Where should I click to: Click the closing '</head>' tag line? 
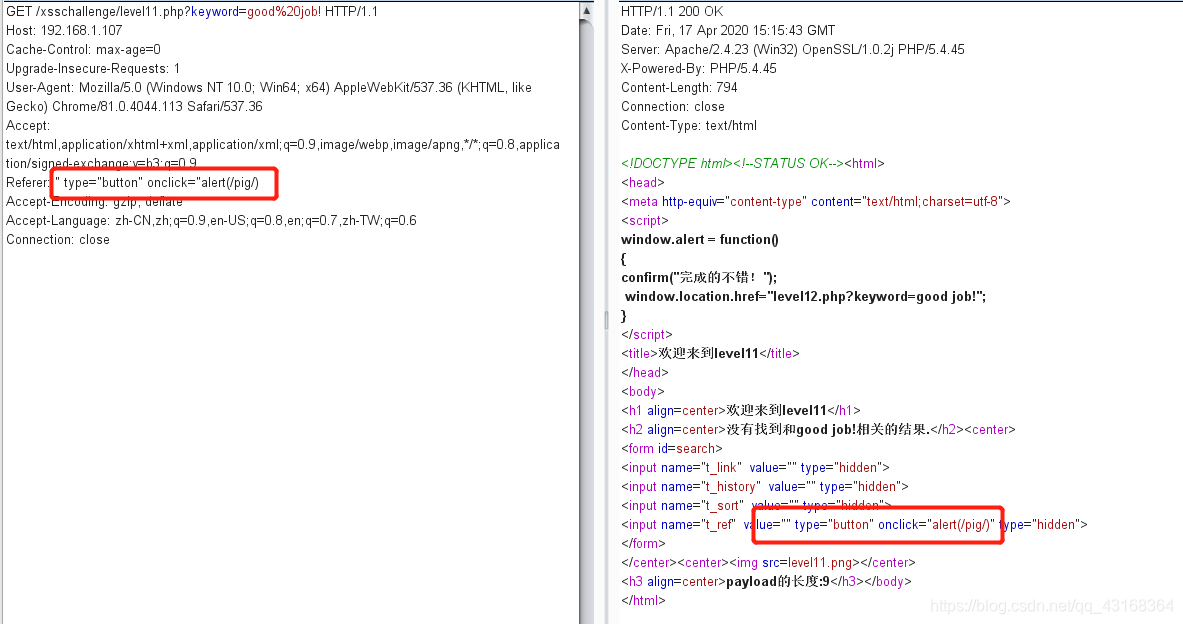click(x=644, y=373)
